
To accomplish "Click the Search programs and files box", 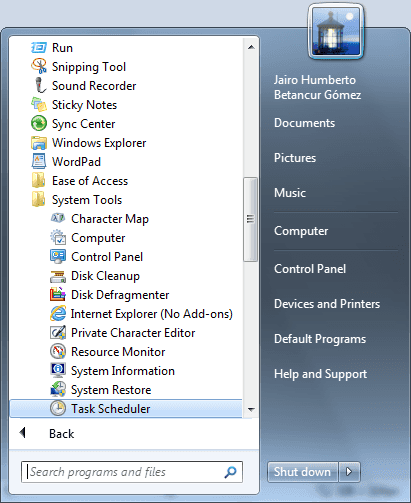I will click(x=132, y=472).
